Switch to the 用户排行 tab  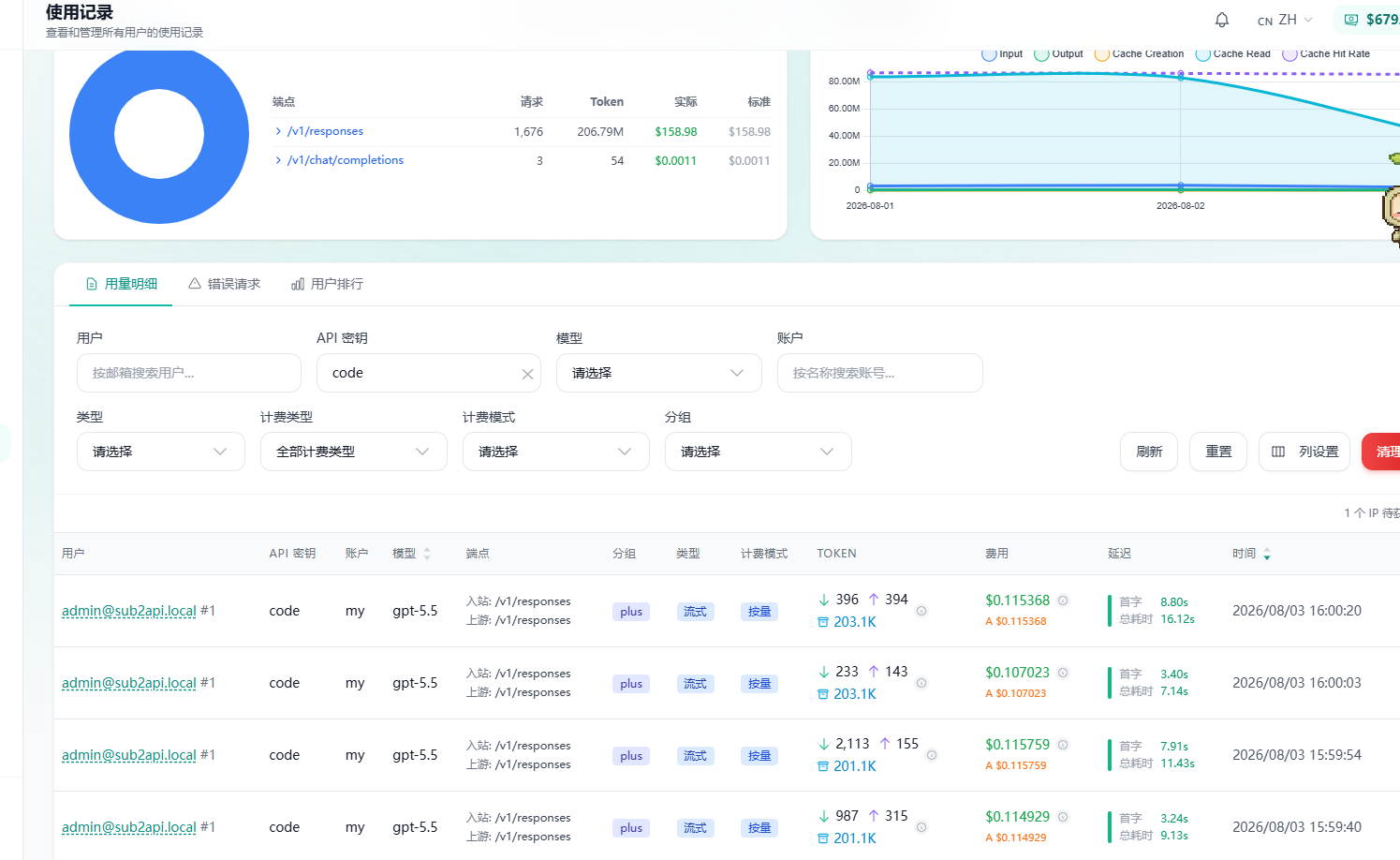327,284
